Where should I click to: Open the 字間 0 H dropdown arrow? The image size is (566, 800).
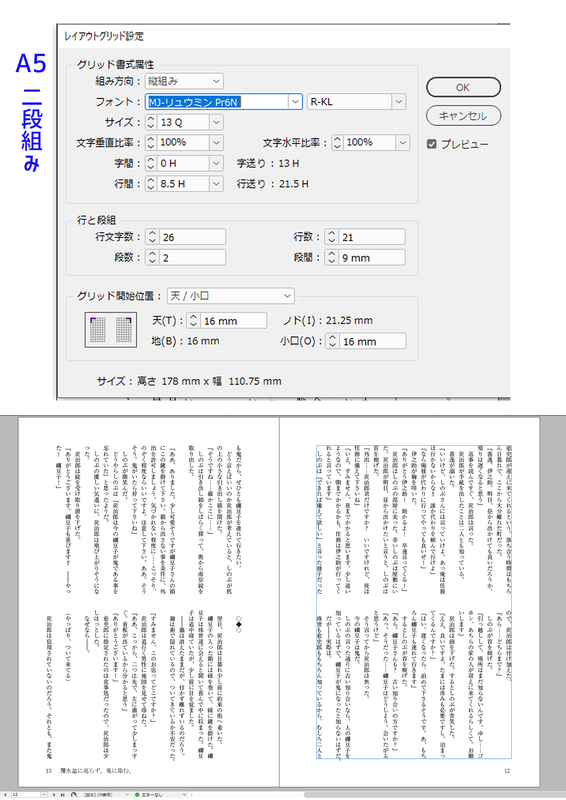coord(216,163)
